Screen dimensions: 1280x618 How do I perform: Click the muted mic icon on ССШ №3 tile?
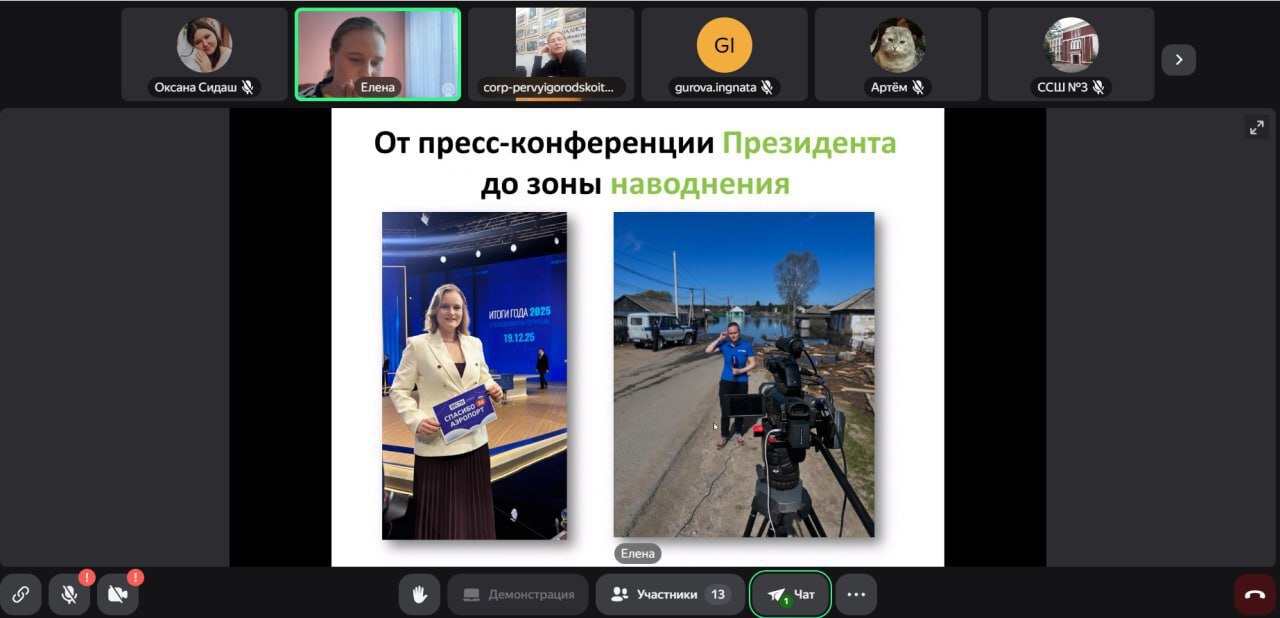coord(1100,87)
